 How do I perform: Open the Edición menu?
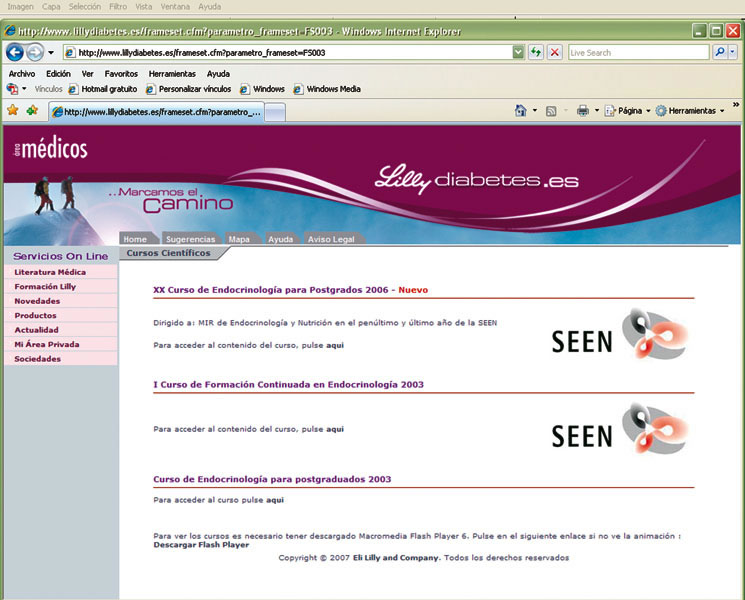[x=58, y=74]
